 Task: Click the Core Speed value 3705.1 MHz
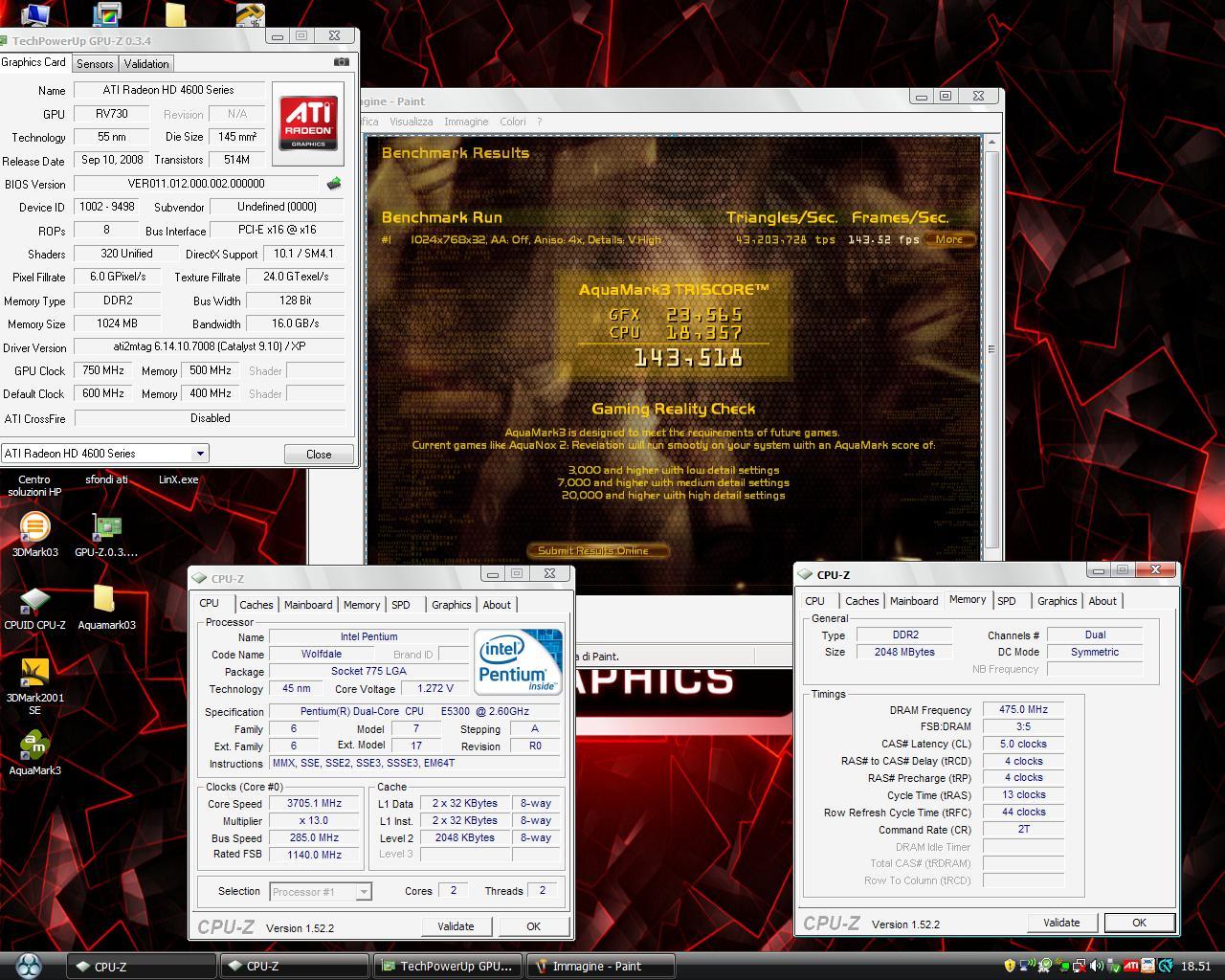[315, 804]
